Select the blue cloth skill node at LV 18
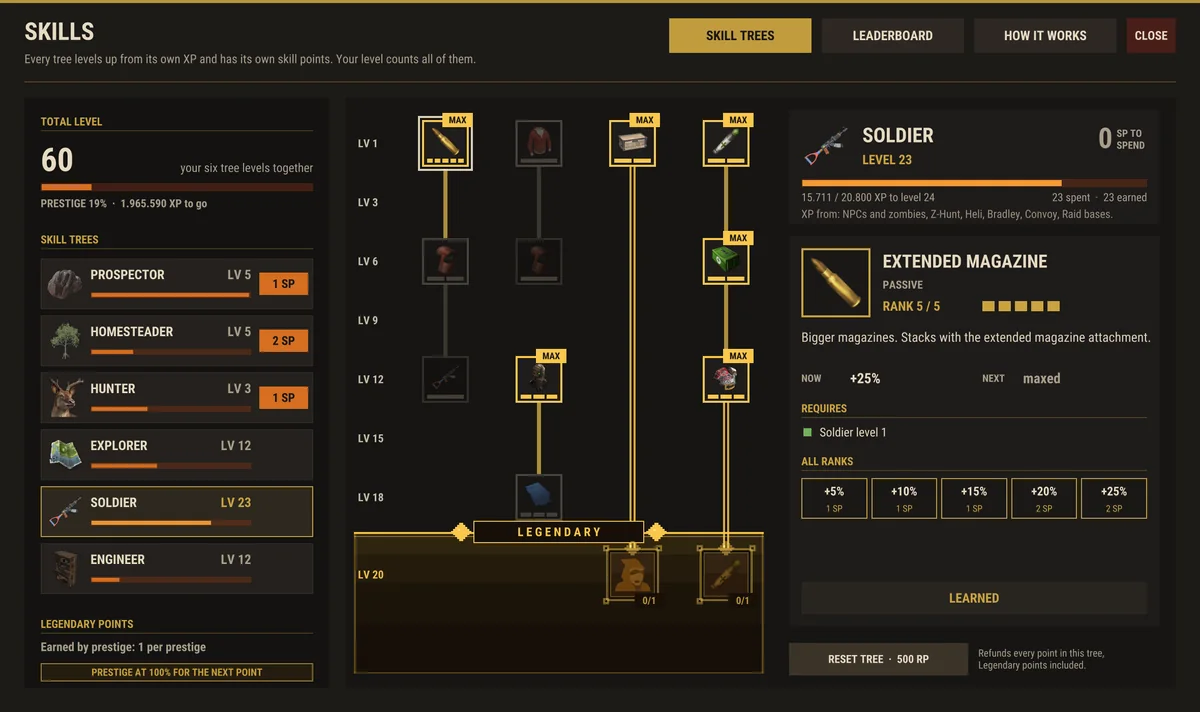Screen dimensions: 1200x712 click(x=539, y=497)
